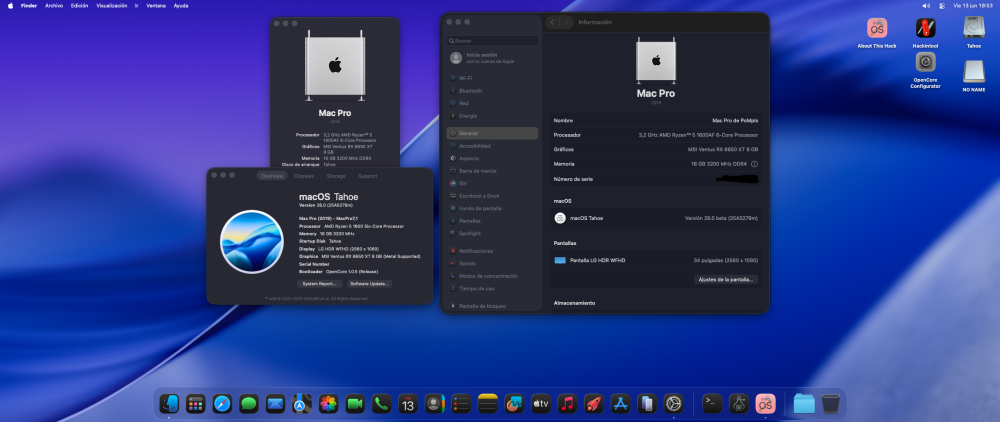Click the System Report button

pyautogui.click(x=320, y=284)
